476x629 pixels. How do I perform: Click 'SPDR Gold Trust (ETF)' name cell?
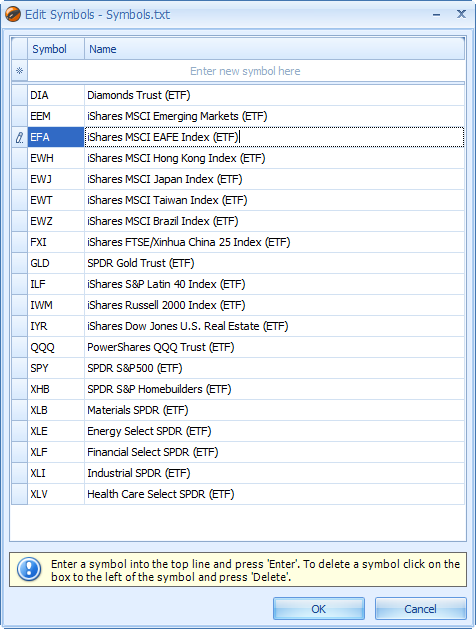274,263
